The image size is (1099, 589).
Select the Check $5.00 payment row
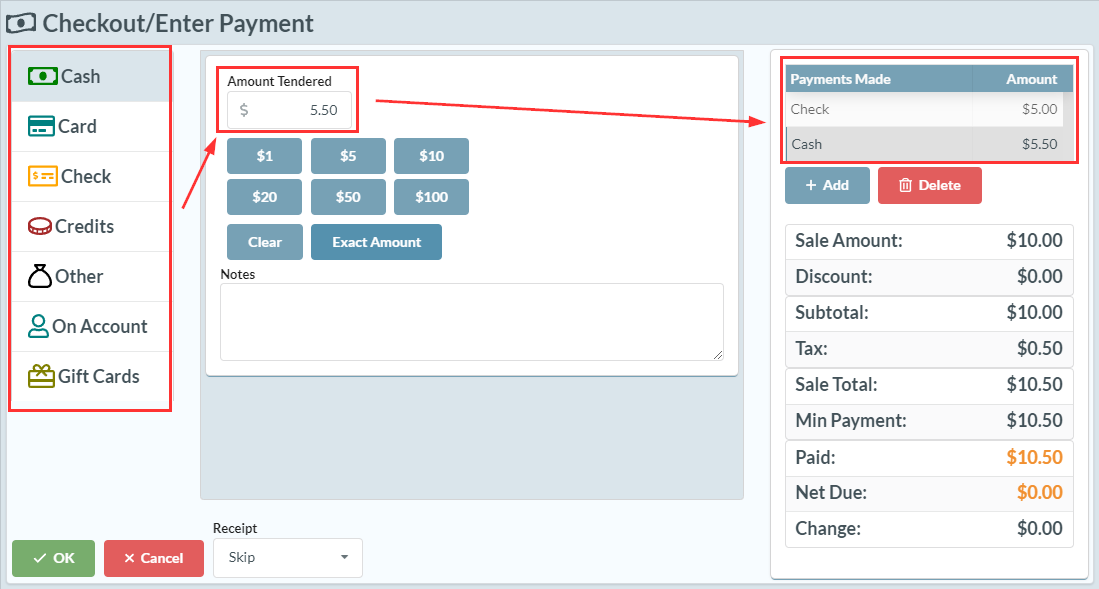[924, 109]
